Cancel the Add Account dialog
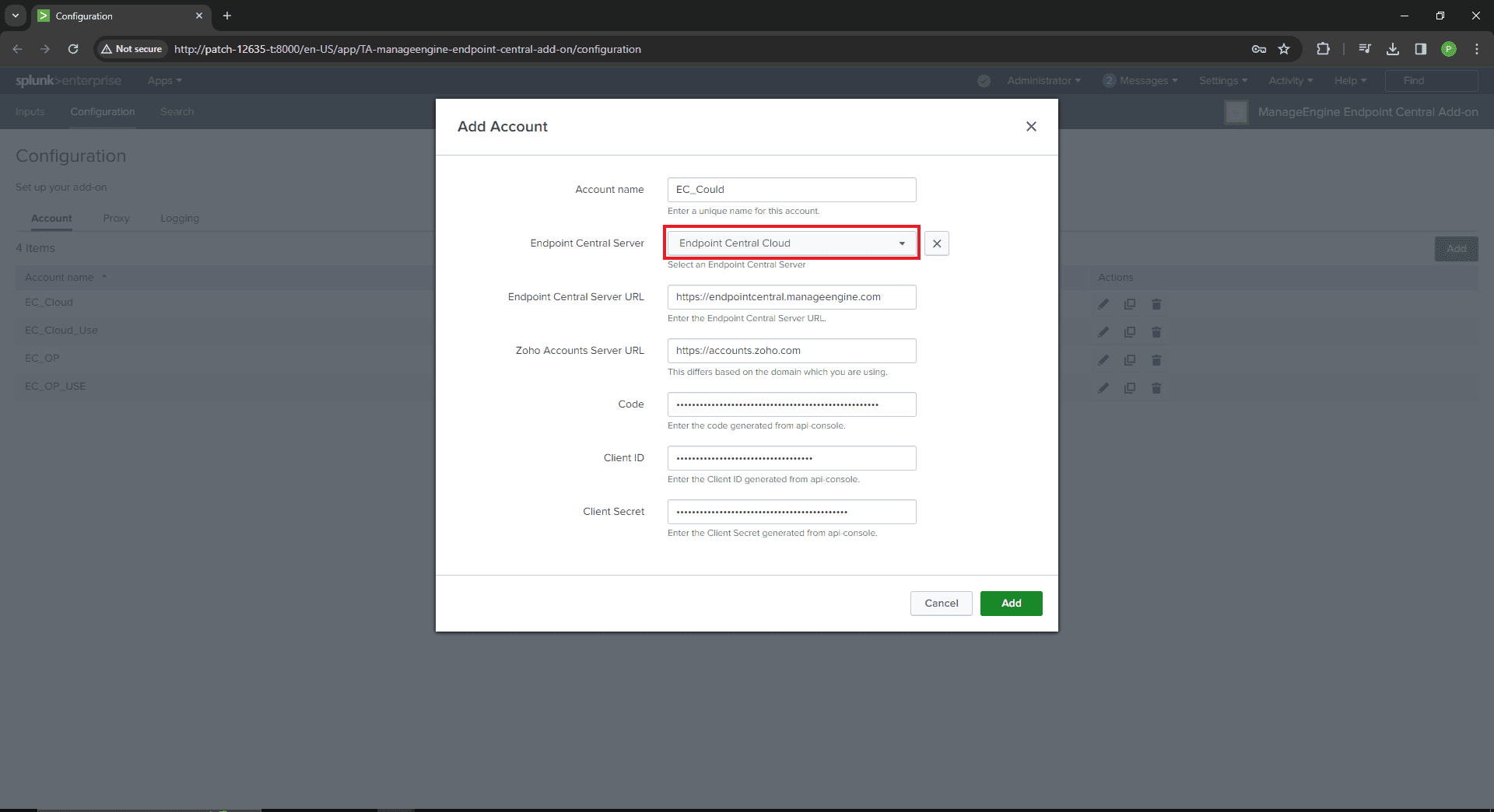Image resolution: width=1494 pixels, height=812 pixels. pos(942,604)
